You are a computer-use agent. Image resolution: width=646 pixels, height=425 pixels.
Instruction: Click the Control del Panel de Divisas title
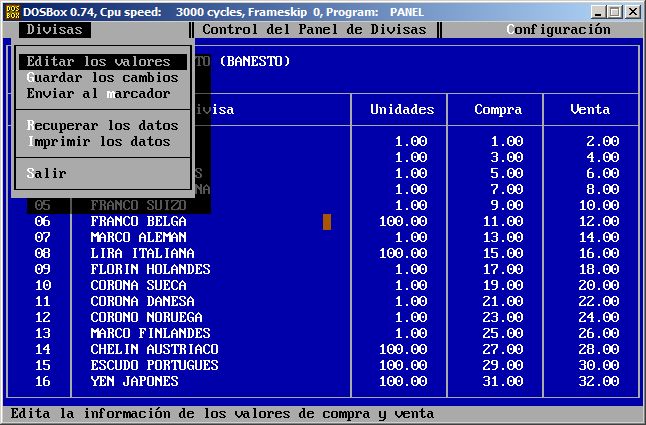pyautogui.click(x=314, y=30)
